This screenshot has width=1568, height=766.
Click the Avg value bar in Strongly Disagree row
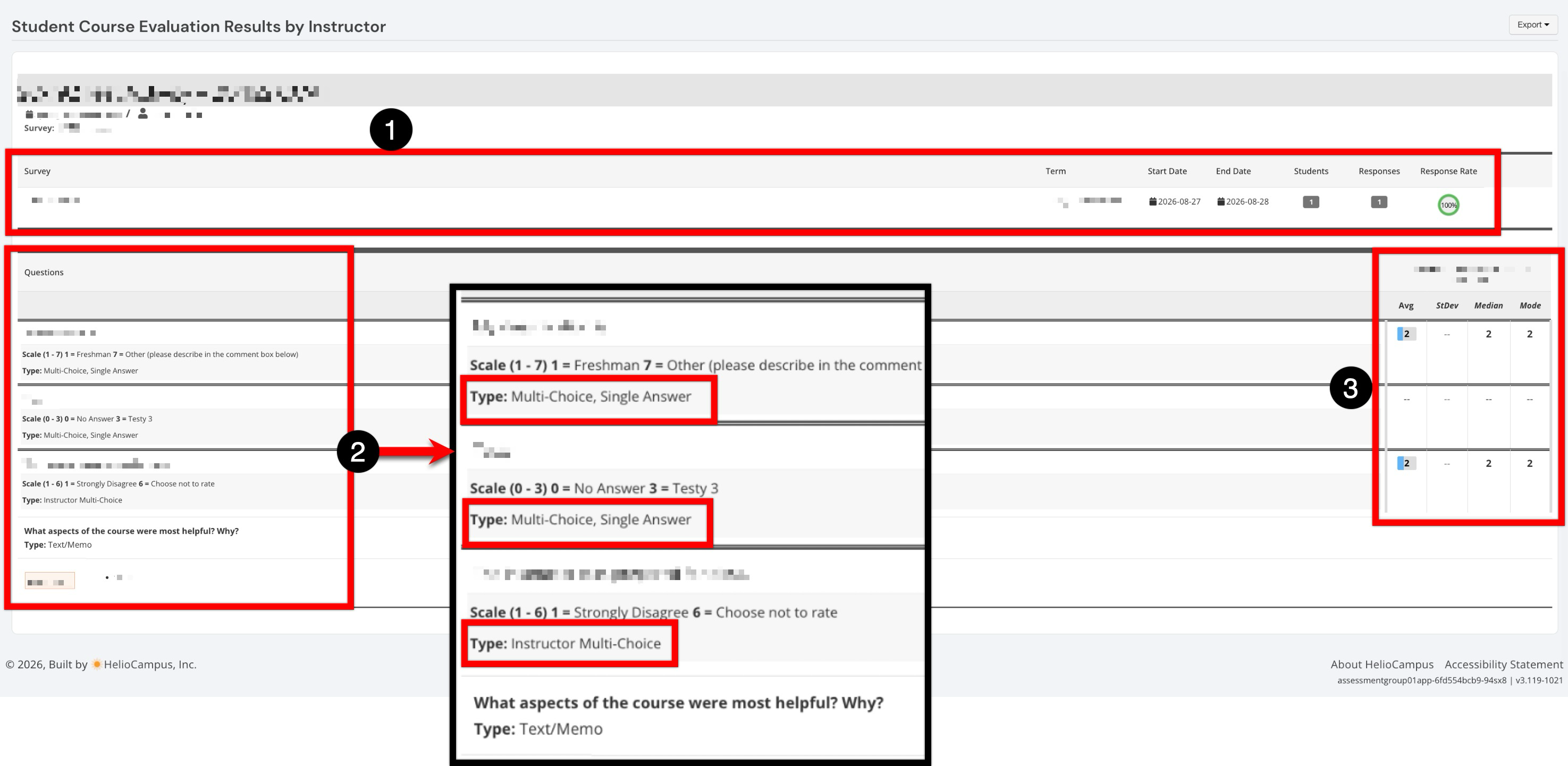pyautogui.click(x=1406, y=463)
